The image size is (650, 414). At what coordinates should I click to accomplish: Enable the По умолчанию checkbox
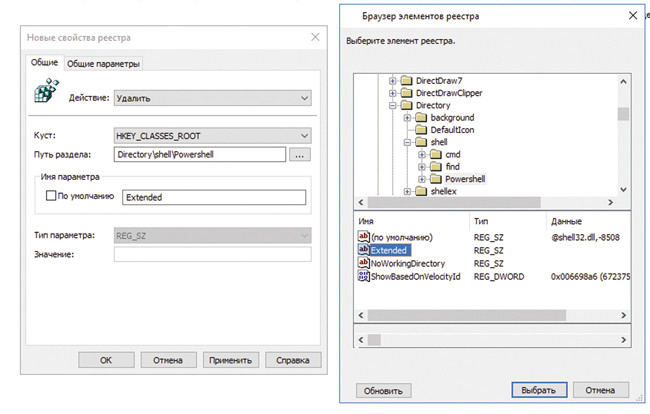tap(50, 196)
